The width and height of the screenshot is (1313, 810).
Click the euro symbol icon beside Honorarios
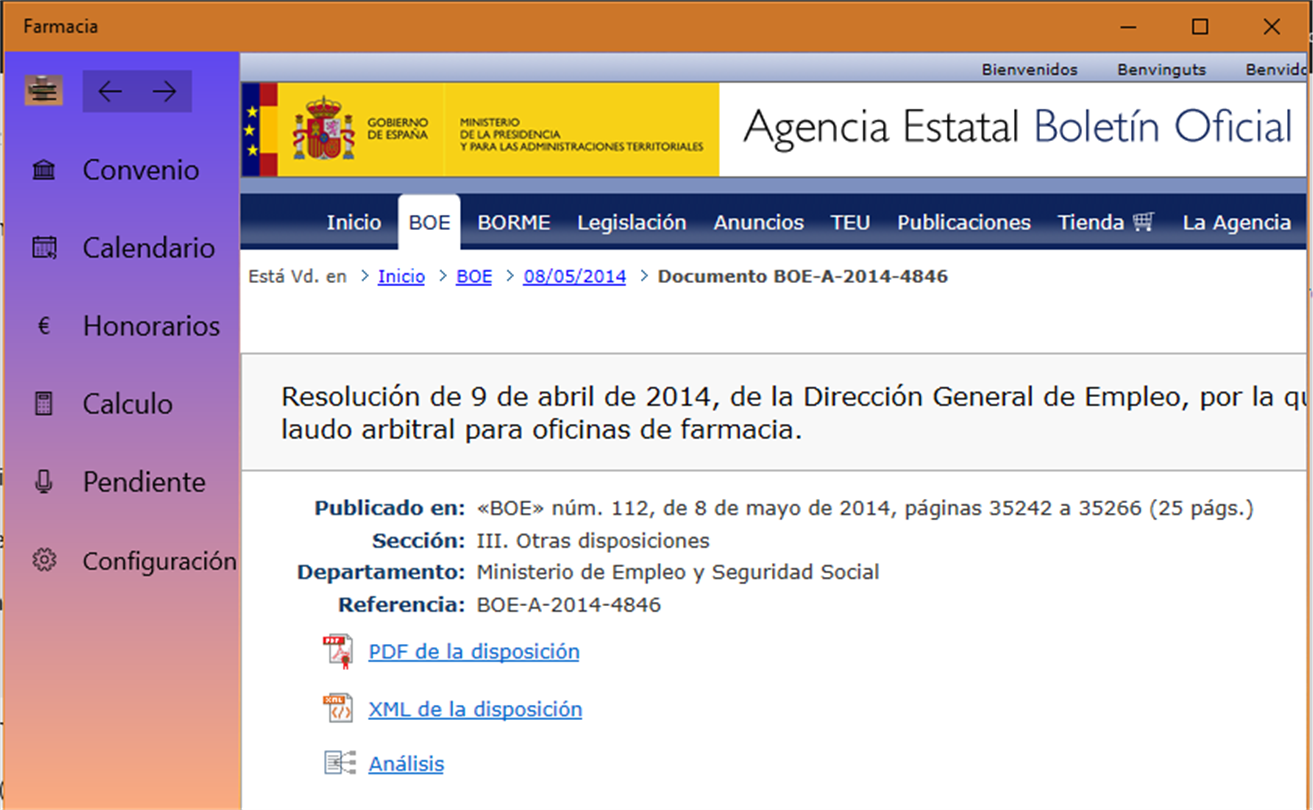[44, 326]
